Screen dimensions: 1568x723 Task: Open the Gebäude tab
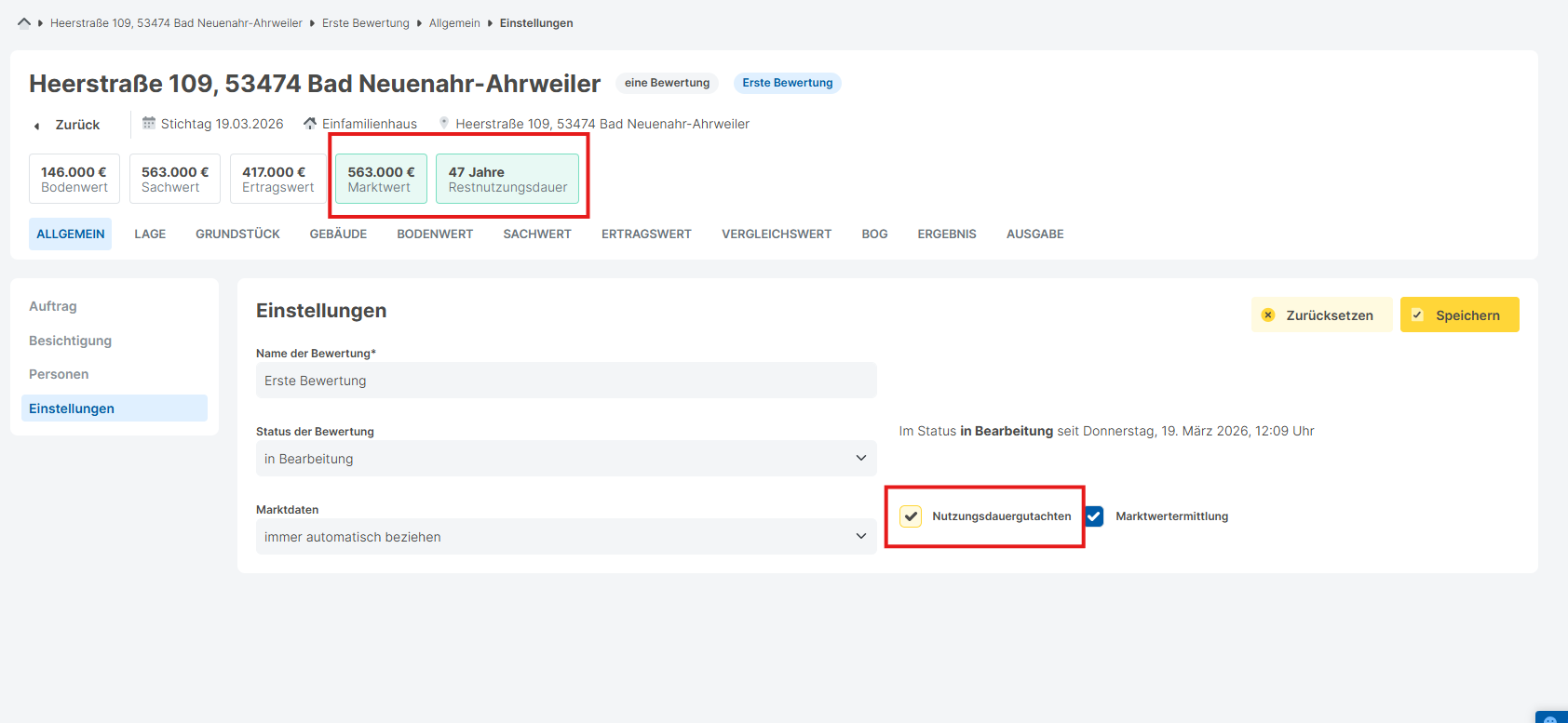click(x=338, y=234)
